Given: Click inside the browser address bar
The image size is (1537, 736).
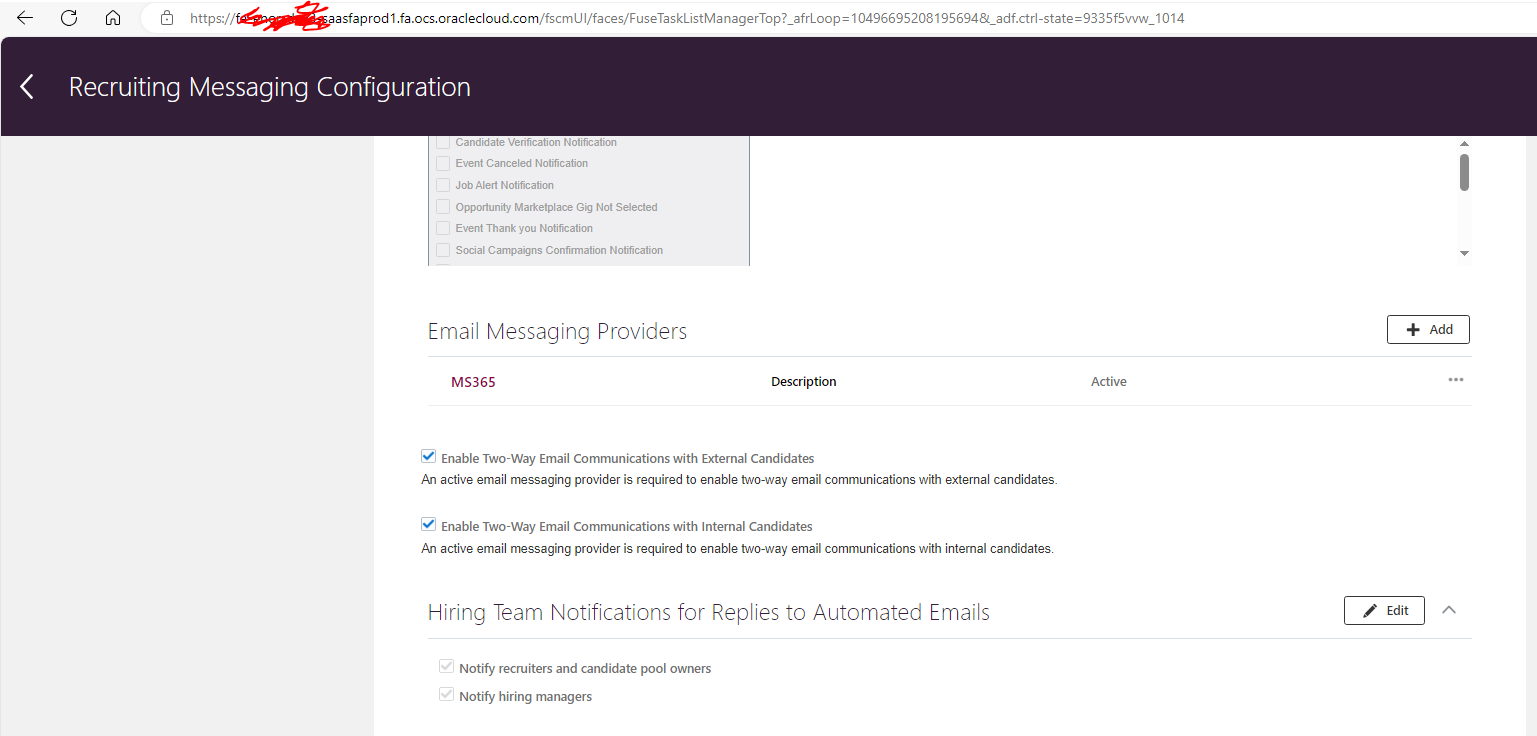Looking at the screenshot, I should point(600,17).
